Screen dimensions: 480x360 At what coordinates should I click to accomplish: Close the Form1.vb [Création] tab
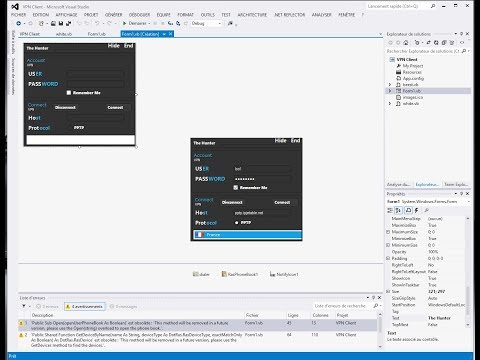tap(171, 34)
